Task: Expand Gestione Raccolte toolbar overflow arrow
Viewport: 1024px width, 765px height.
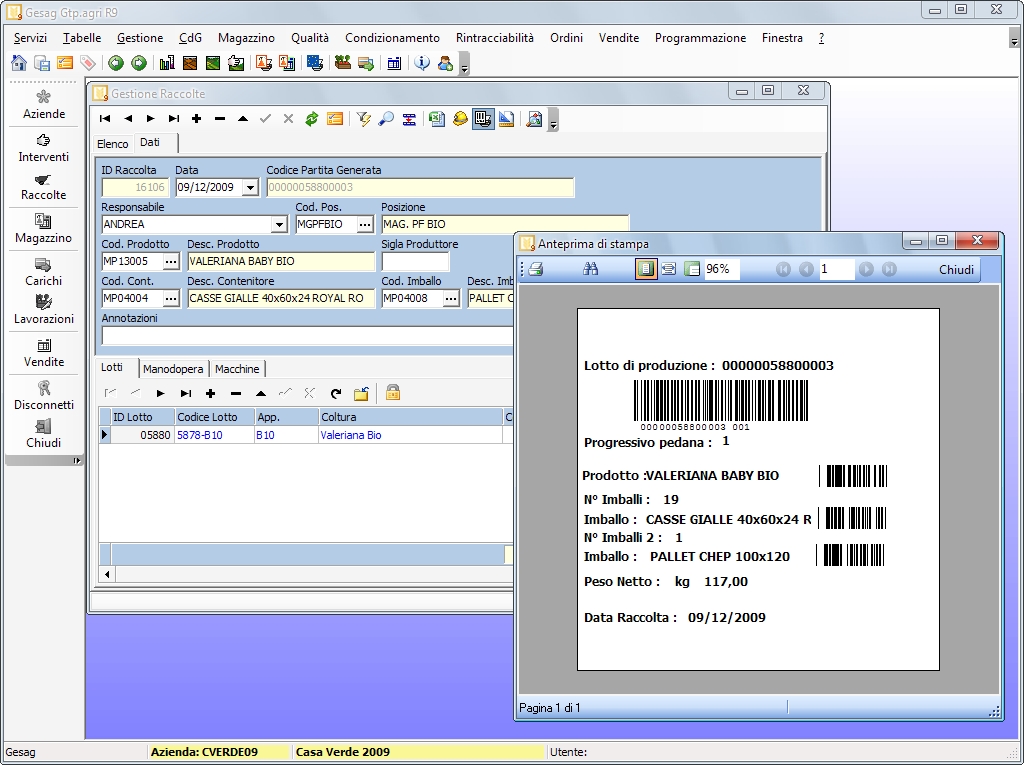Action: (553, 121)
